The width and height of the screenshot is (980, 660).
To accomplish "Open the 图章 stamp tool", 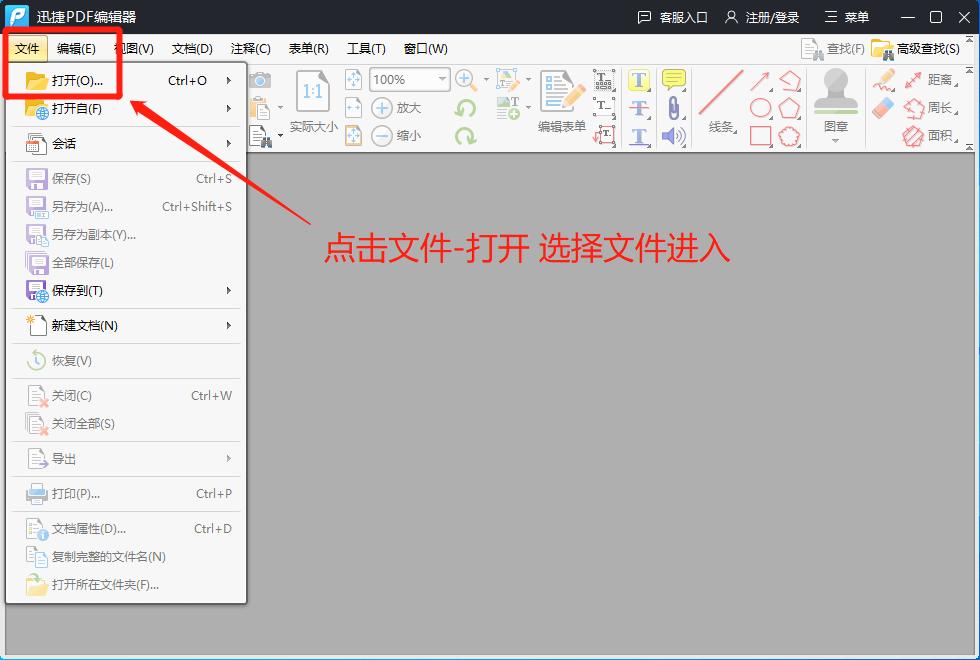I will (834, 110).
